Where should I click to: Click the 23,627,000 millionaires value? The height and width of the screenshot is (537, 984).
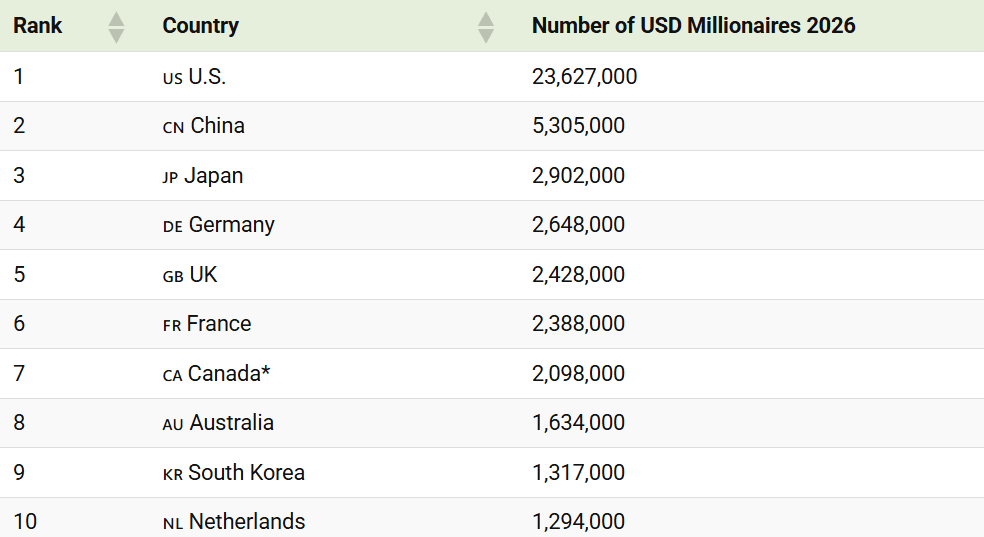pos(584,77)
